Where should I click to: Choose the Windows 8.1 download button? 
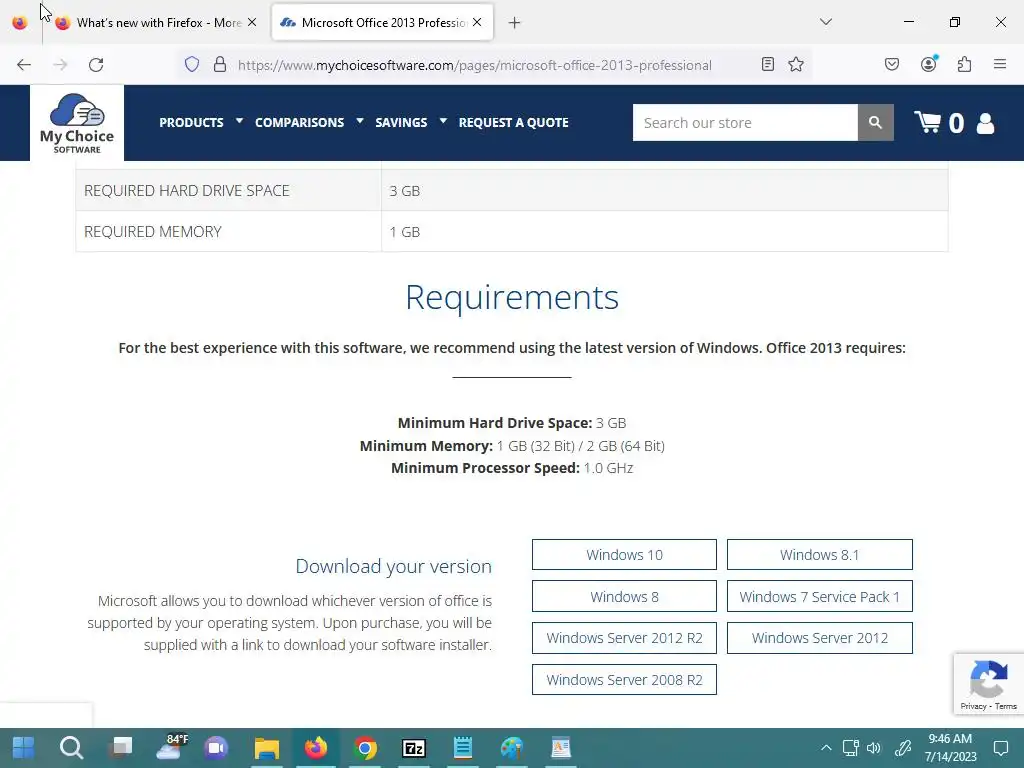coord(820,554)
